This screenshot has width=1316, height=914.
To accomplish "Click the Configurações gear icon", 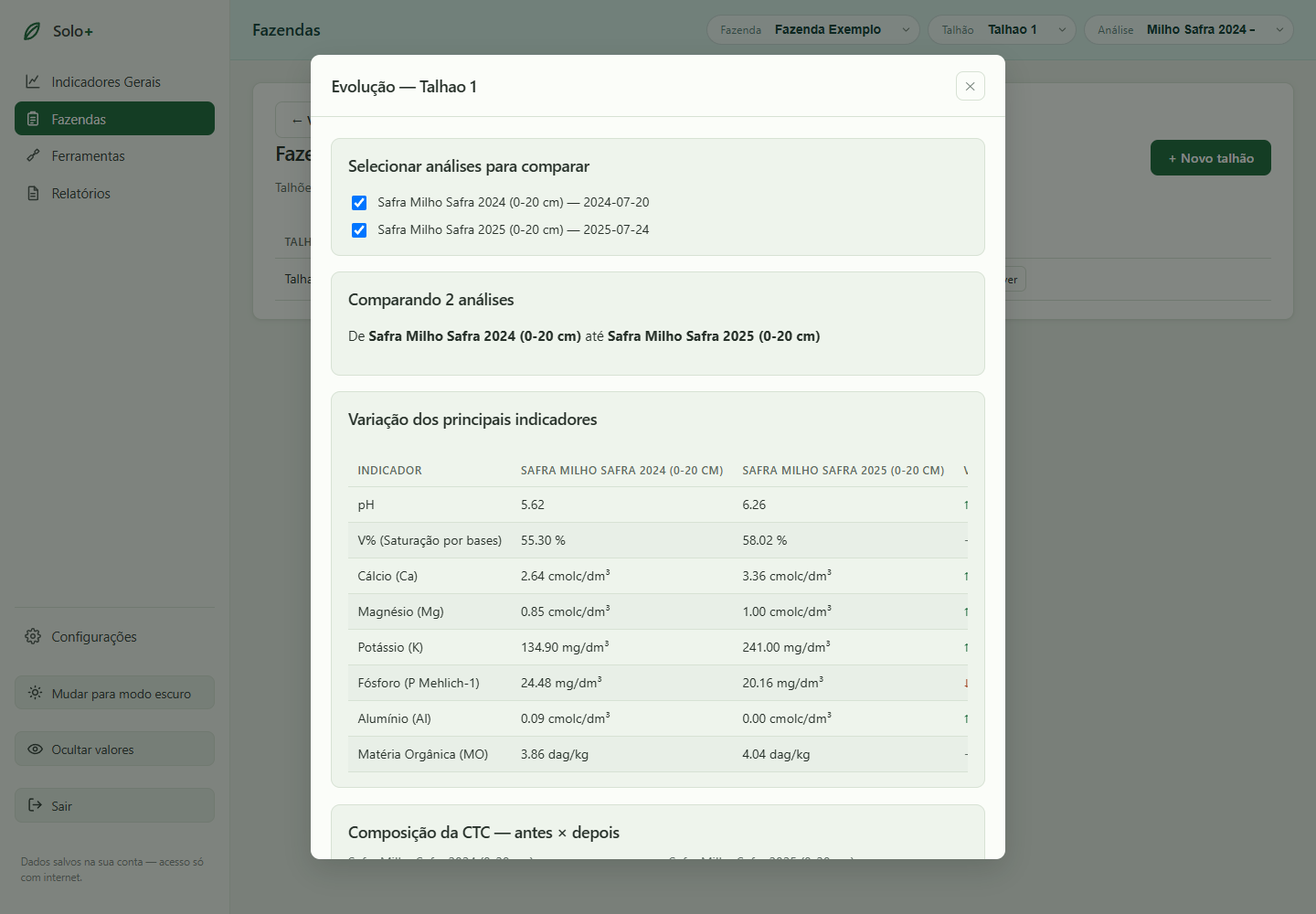I will [x=33, y=636].
